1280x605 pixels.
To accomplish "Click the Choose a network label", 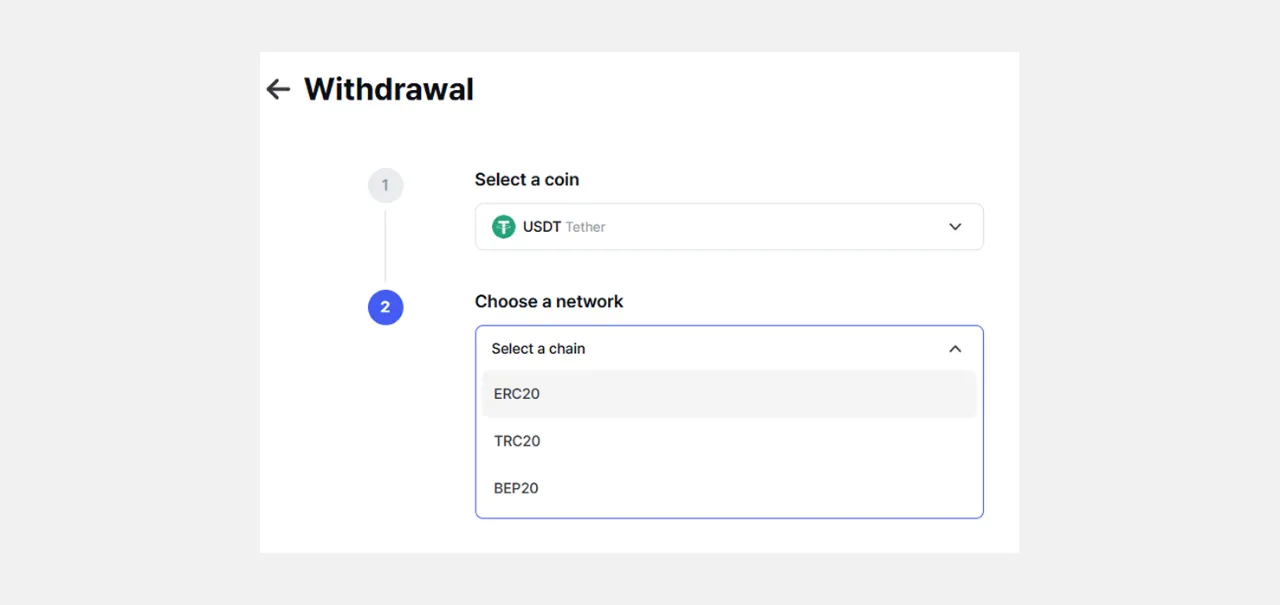I will pyautogui.click(x=549, y=302).
